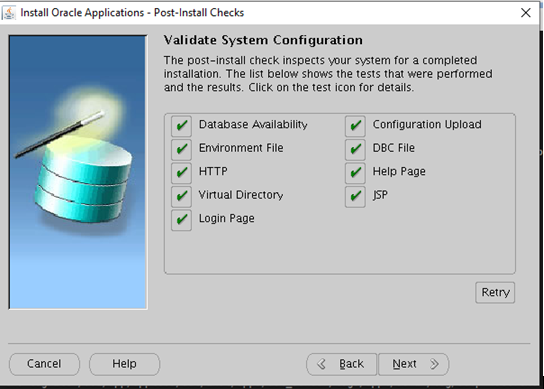Select the 'Help Page' test label
The height and width of the screenshot is (389, 544).
[399, 171]
